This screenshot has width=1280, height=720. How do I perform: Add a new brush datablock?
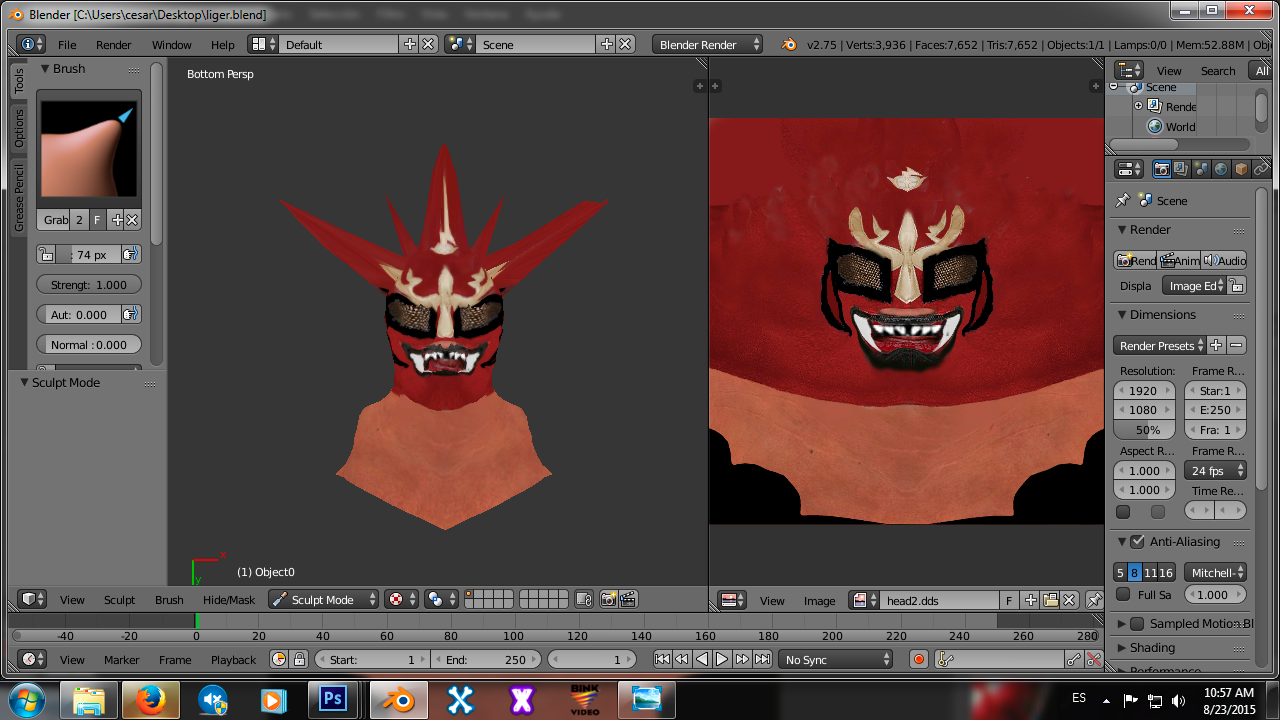pyautogui.click(x=116, y=220)
